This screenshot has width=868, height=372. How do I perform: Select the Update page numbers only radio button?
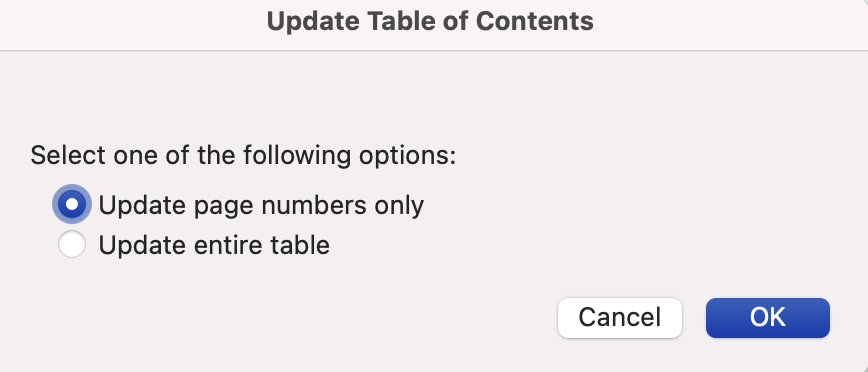pyautogui.click(x=72, y=204)
